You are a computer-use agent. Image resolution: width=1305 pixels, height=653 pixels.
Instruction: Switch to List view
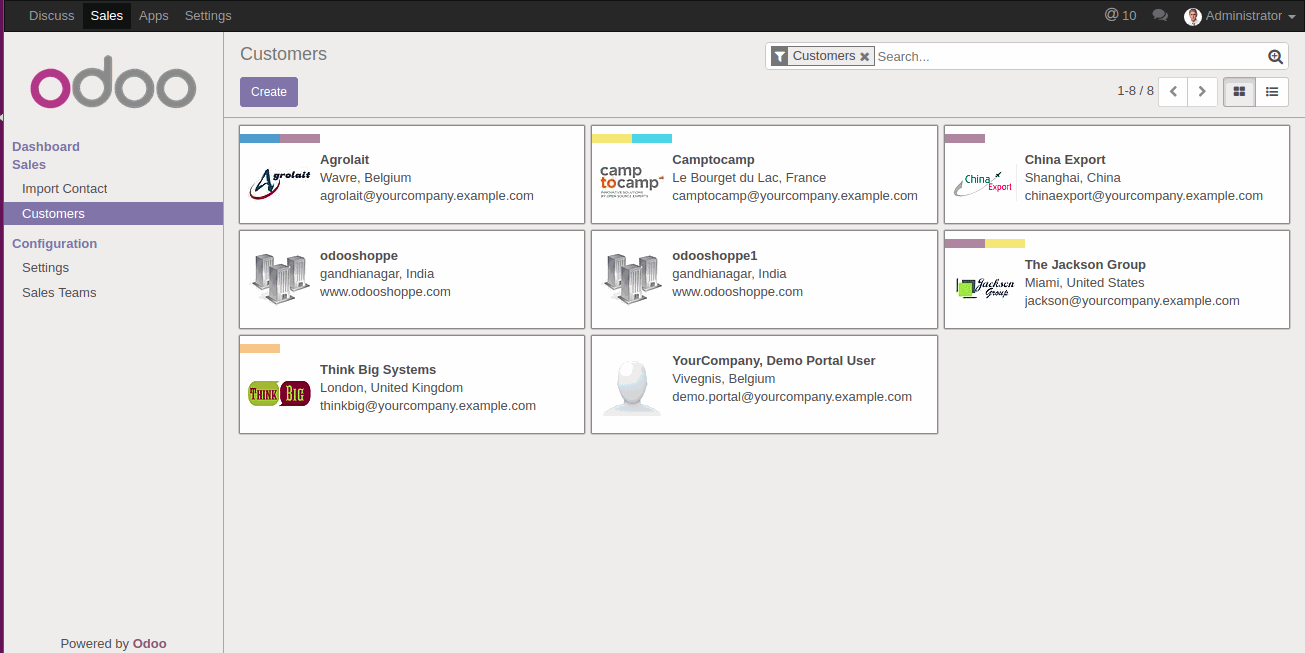pyautogui.click(x=1272, y=91)
